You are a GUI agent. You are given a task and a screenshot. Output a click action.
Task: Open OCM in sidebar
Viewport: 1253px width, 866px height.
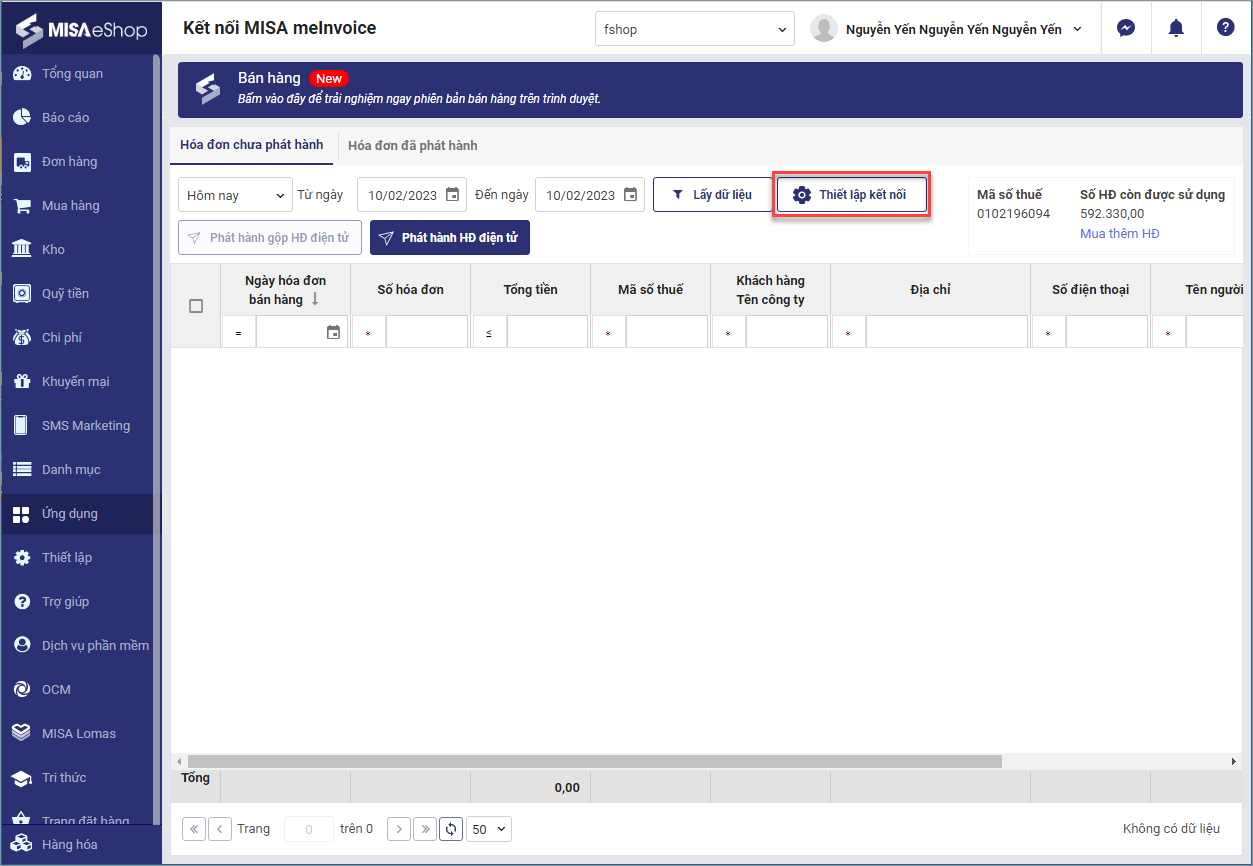point(76,690)
